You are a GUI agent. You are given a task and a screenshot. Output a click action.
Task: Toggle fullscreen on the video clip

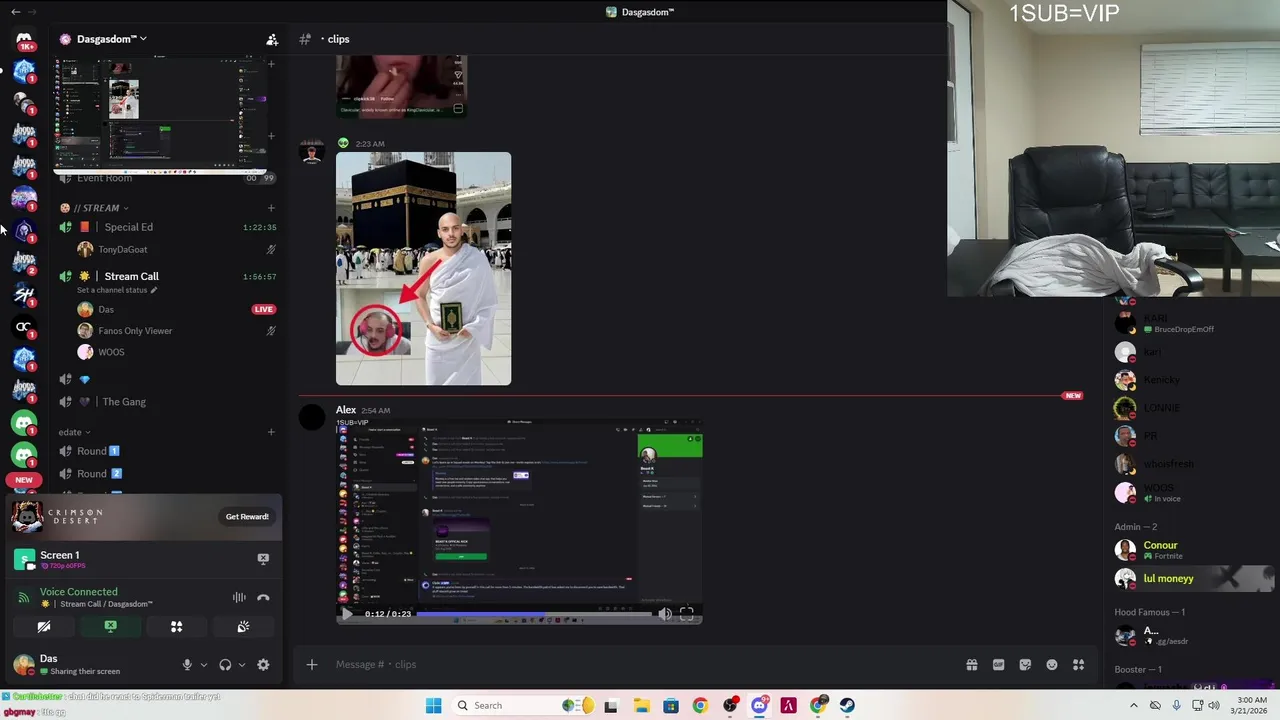coord(687,614)
